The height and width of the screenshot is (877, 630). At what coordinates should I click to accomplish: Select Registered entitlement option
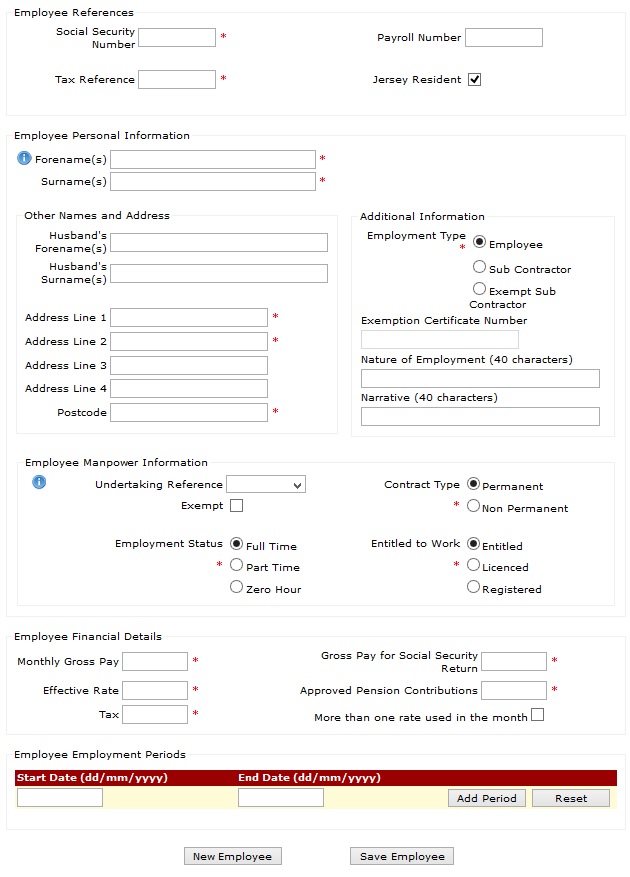tap(473, 587)
